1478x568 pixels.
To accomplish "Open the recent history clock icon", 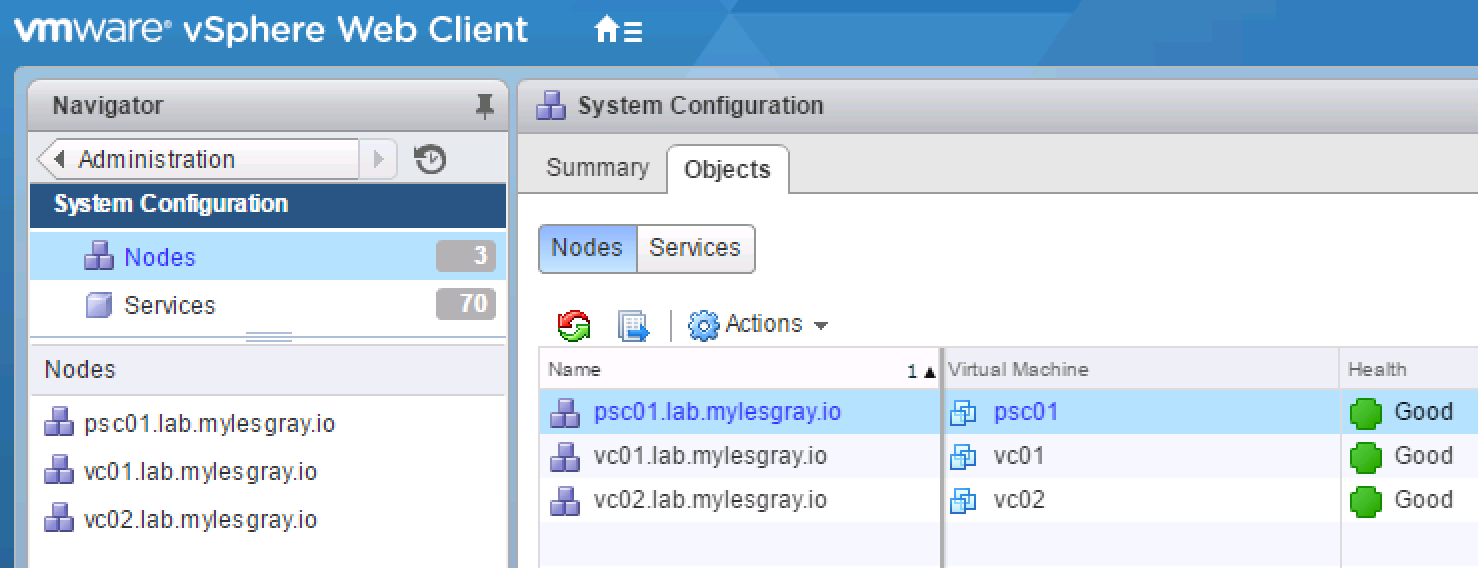I will (430, 160).
